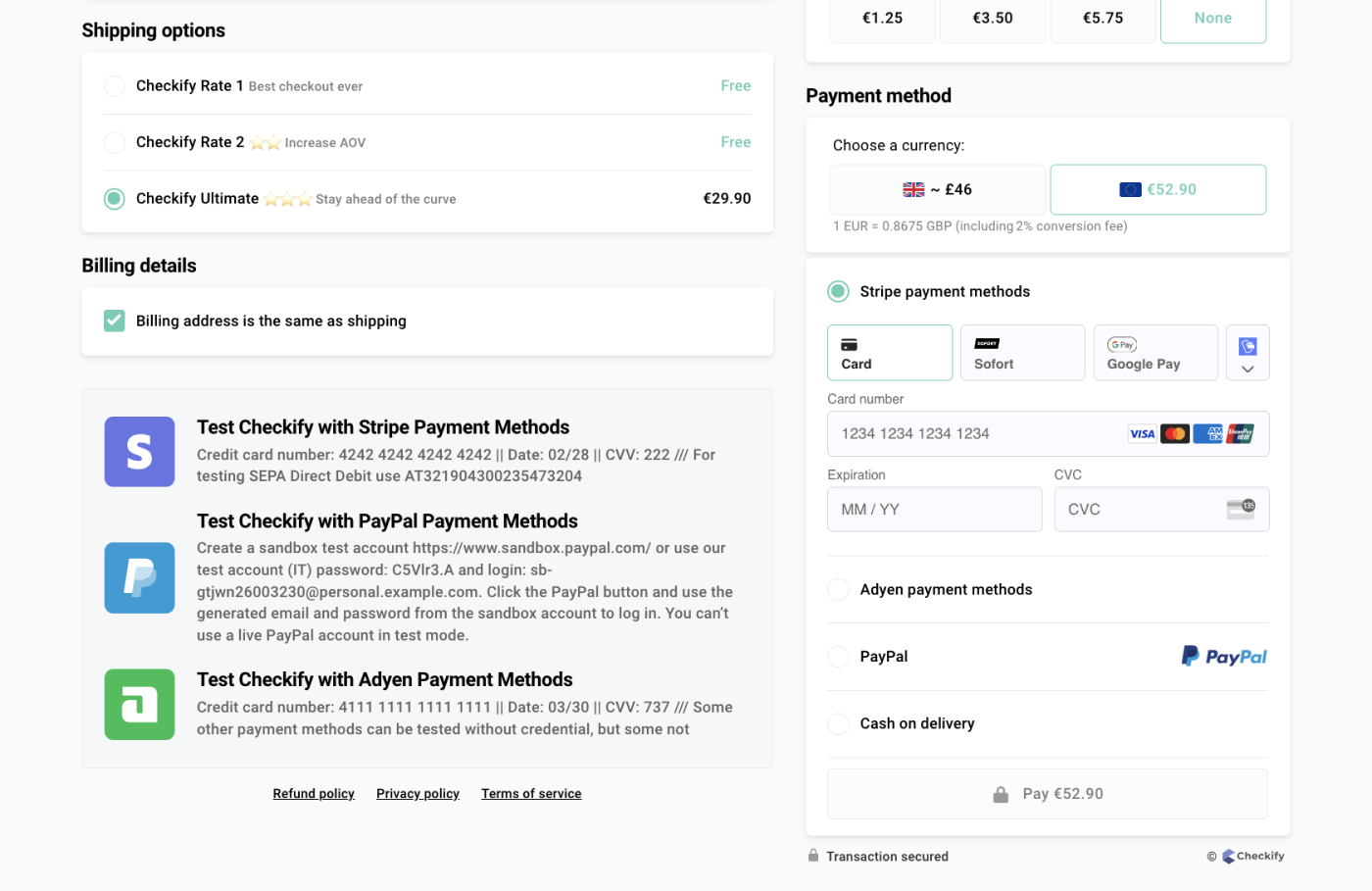Select the €3.50 tip amount
Viewport: 1372px width, 891px height.
tap(992, 18)
